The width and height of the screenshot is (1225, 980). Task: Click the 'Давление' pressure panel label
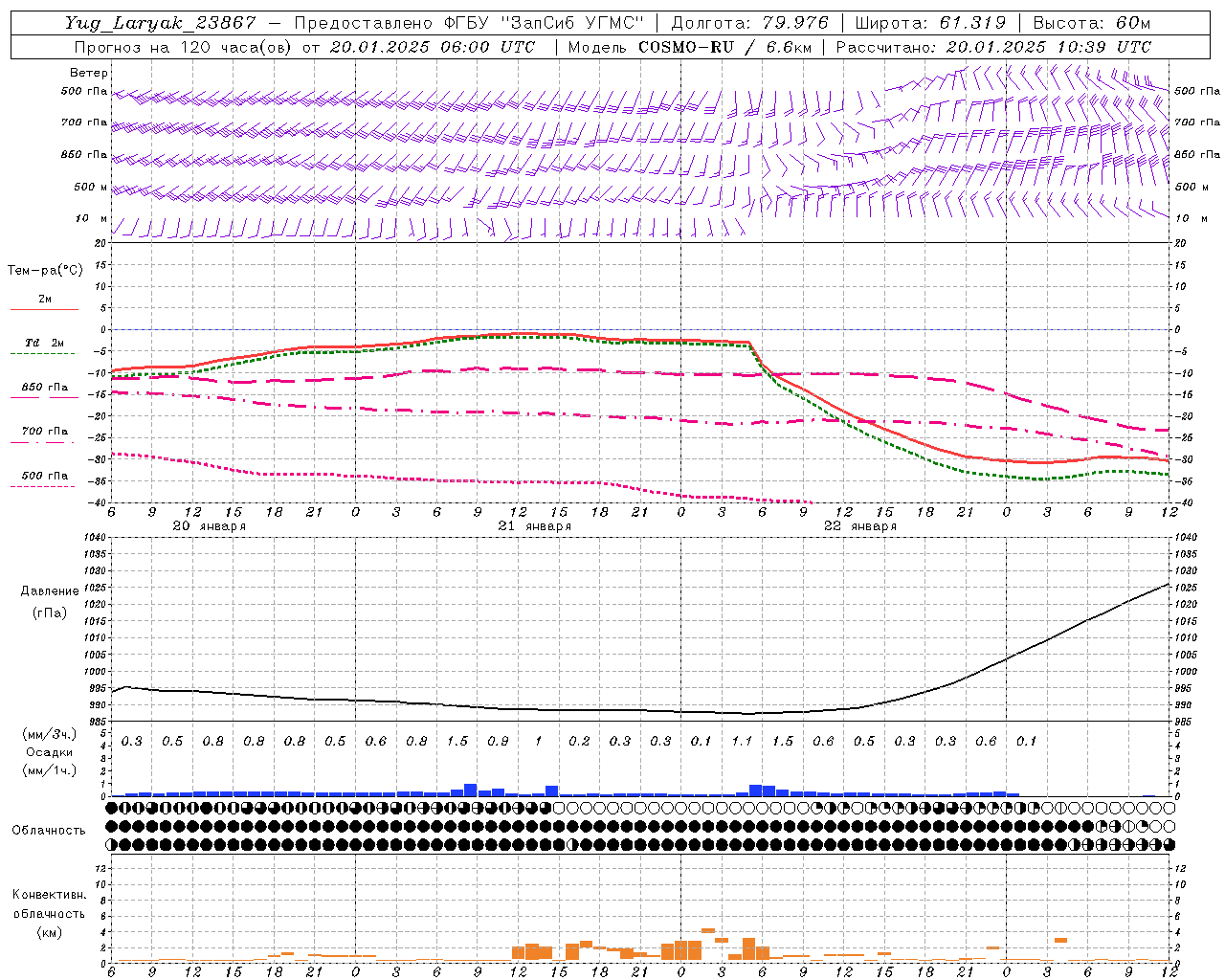coord(50,591)
